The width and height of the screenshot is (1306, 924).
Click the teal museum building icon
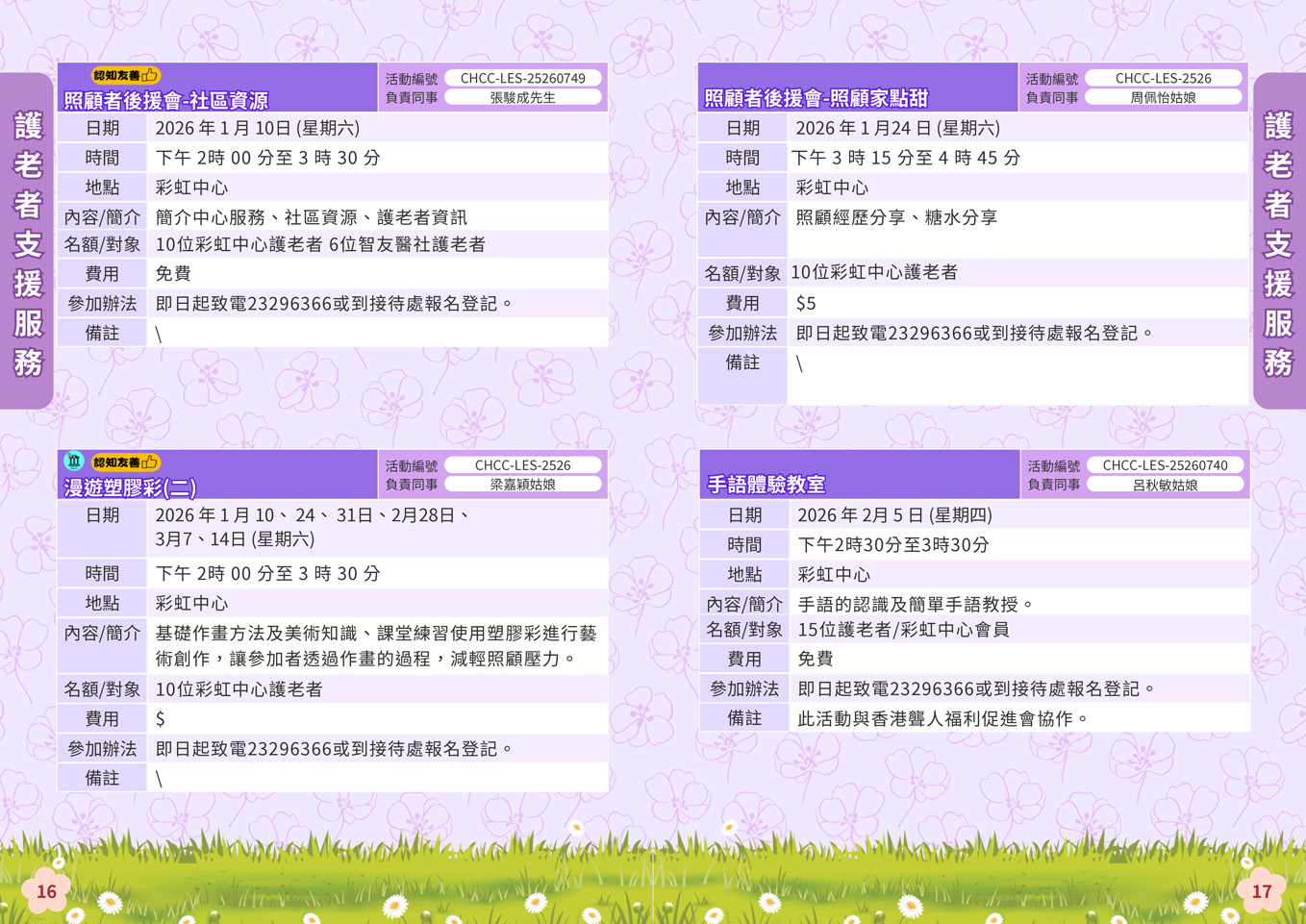click(73, 462)
